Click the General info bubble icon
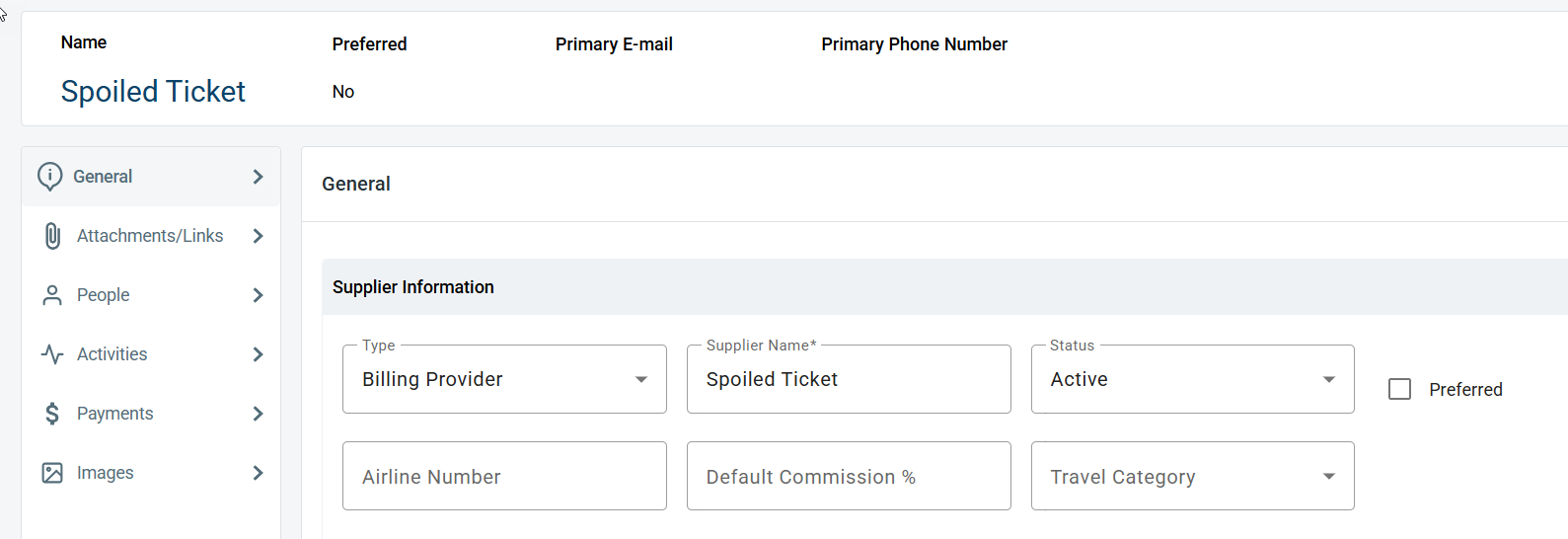 49,177
